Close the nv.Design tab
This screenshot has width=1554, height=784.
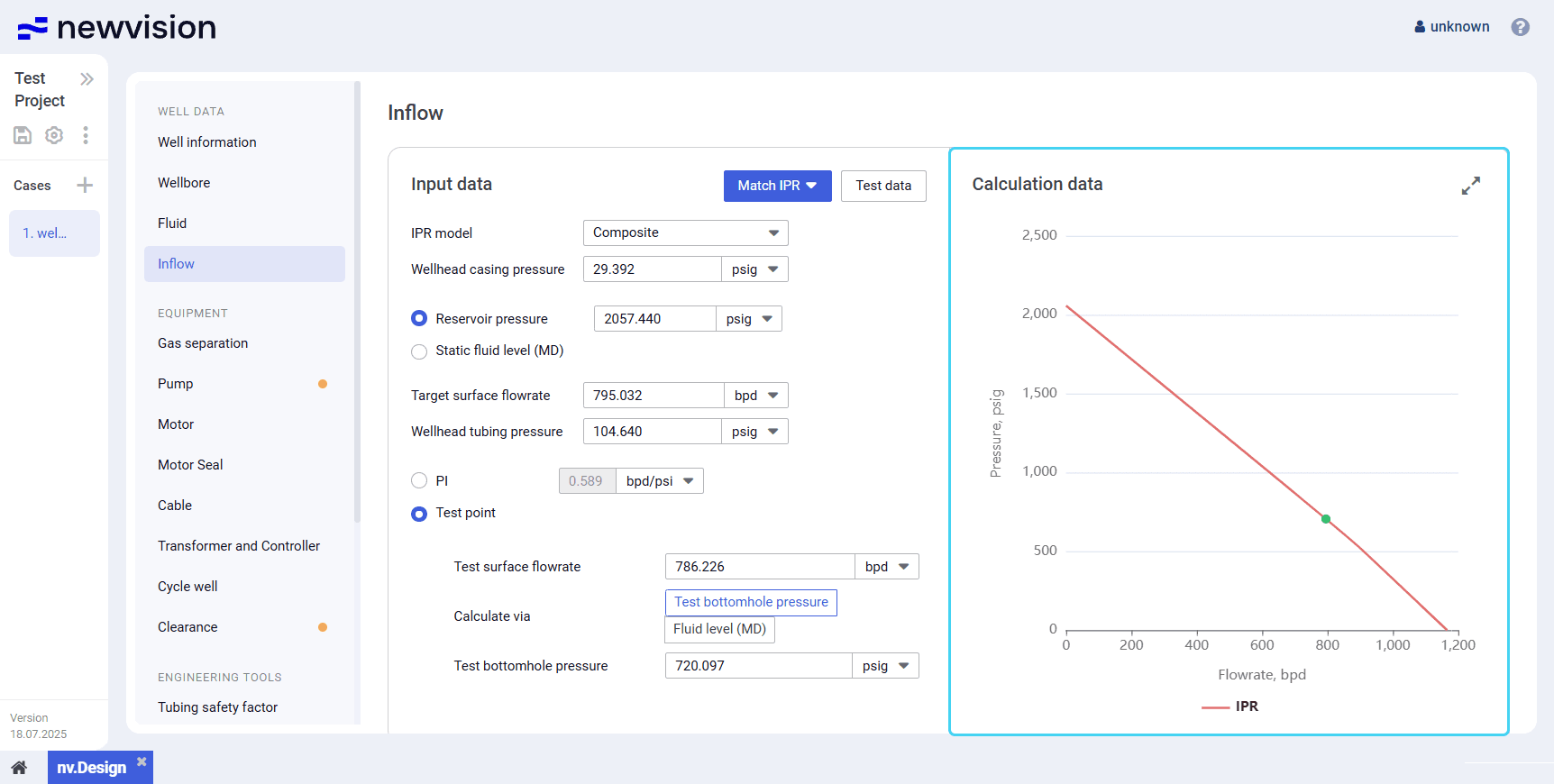coord(142,762)
